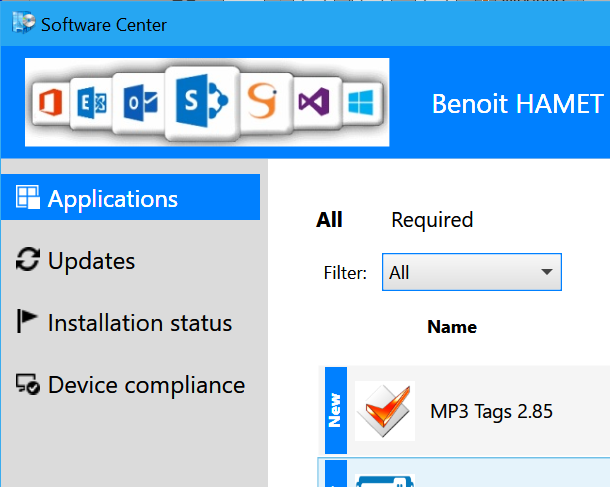Sort by the Name column header

coord(452,327)
